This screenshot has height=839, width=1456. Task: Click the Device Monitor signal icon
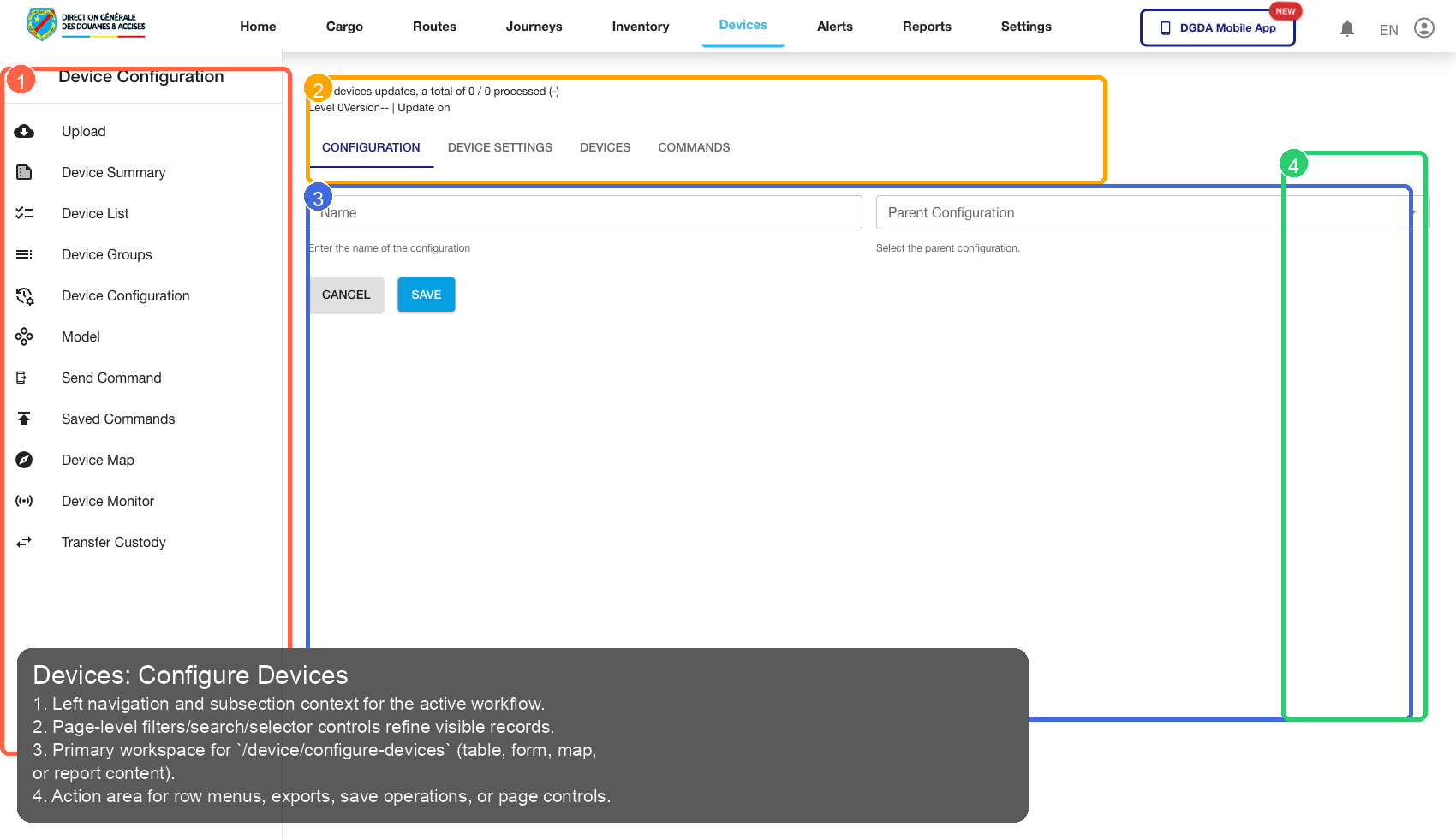point(24,501)
